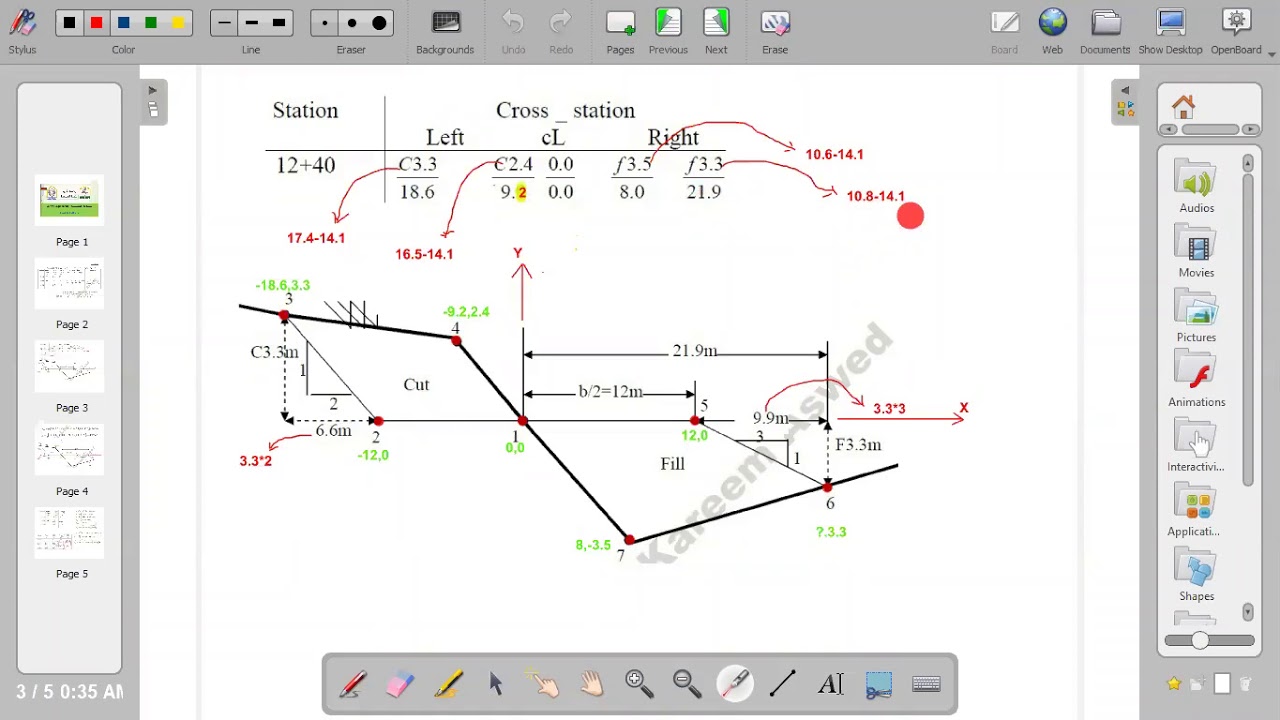Collapse the library panel
The image size is (1280, 720).
tap(1125, 102)
